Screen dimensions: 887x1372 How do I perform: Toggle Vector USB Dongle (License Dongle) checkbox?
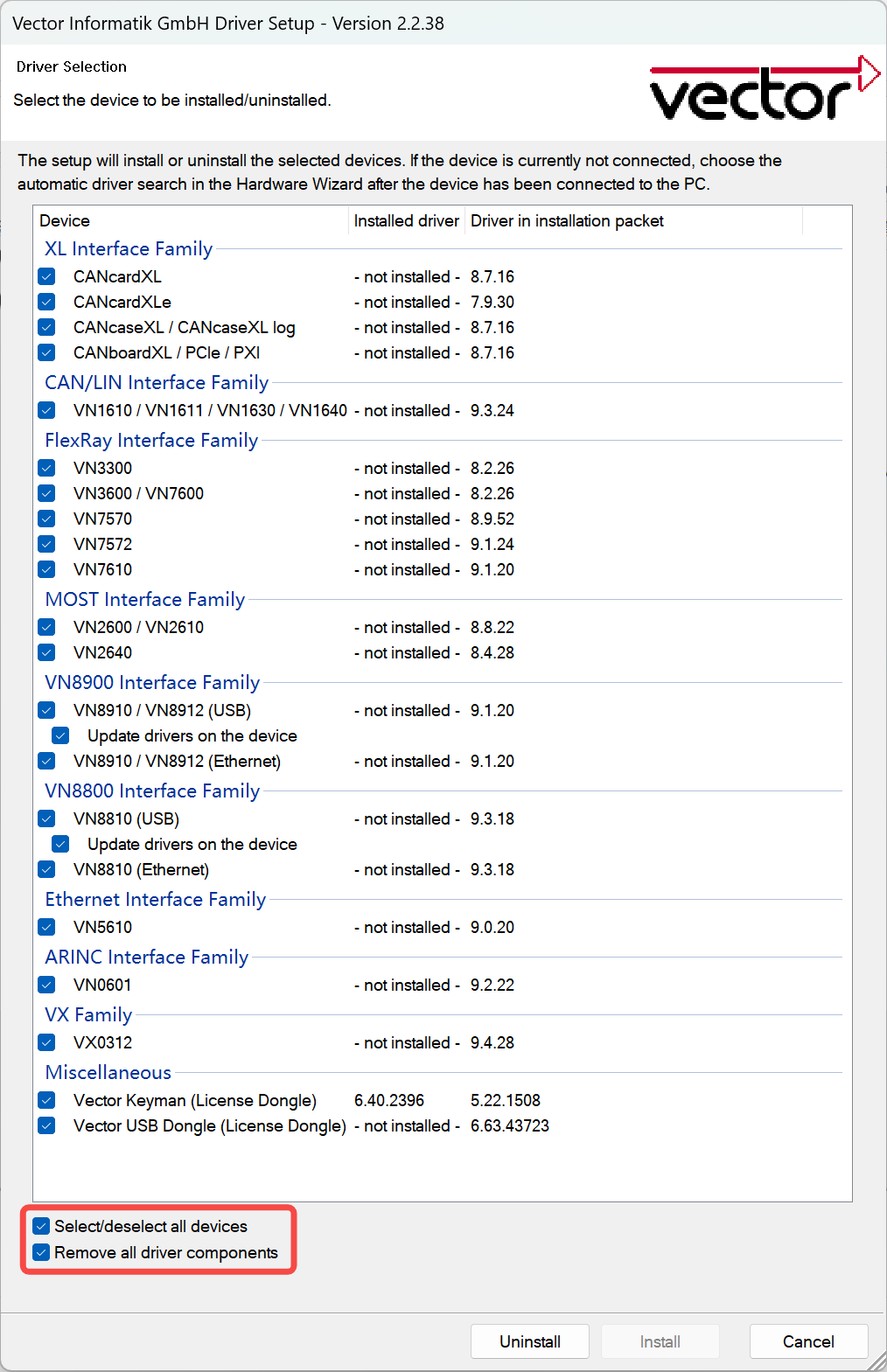point(47,1125)
